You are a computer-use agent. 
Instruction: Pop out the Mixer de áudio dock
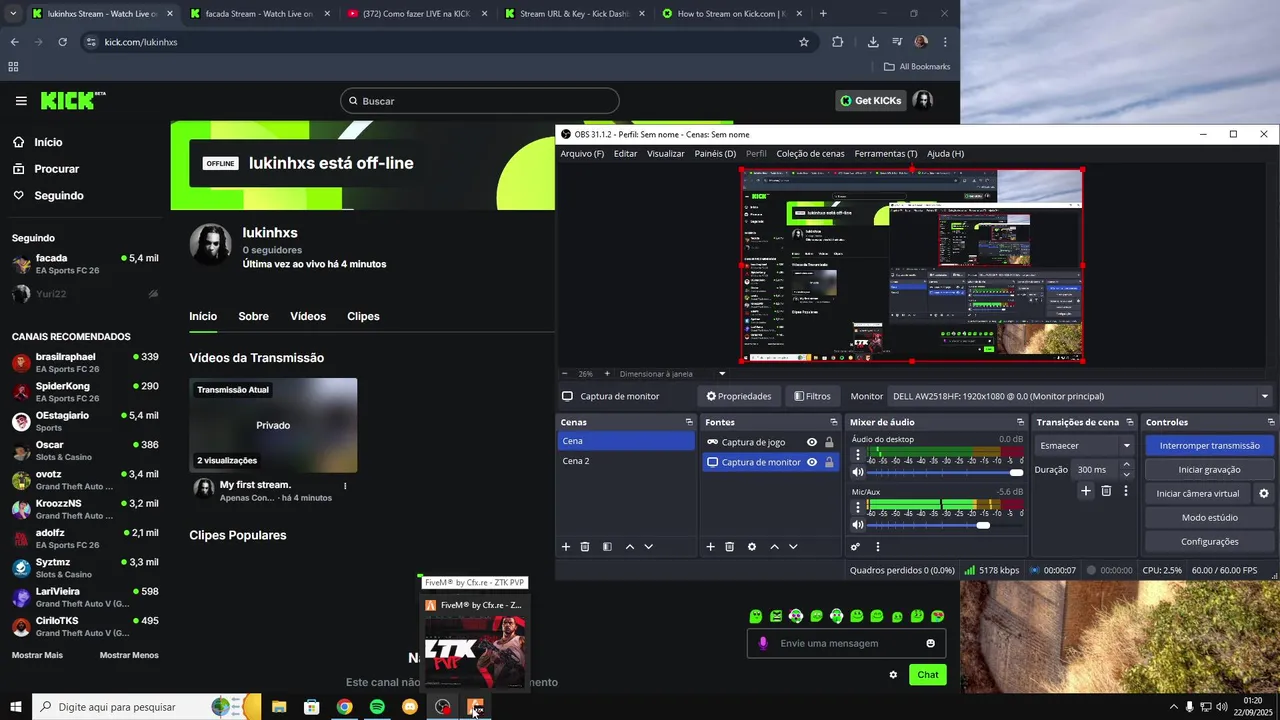coord(1020,422)
